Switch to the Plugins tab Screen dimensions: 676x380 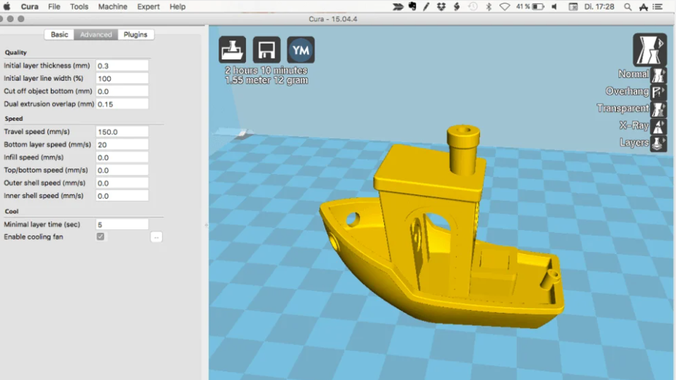[x=135, y=35]
